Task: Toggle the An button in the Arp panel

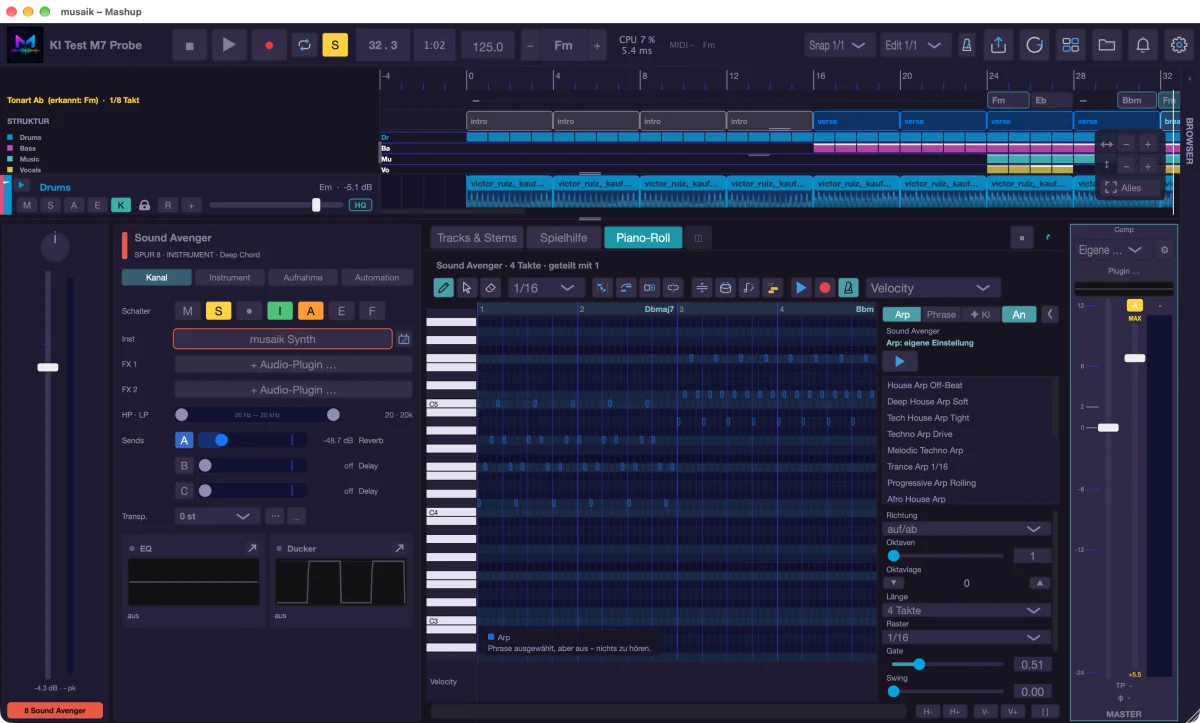Action: click(x=1019, y=314)
